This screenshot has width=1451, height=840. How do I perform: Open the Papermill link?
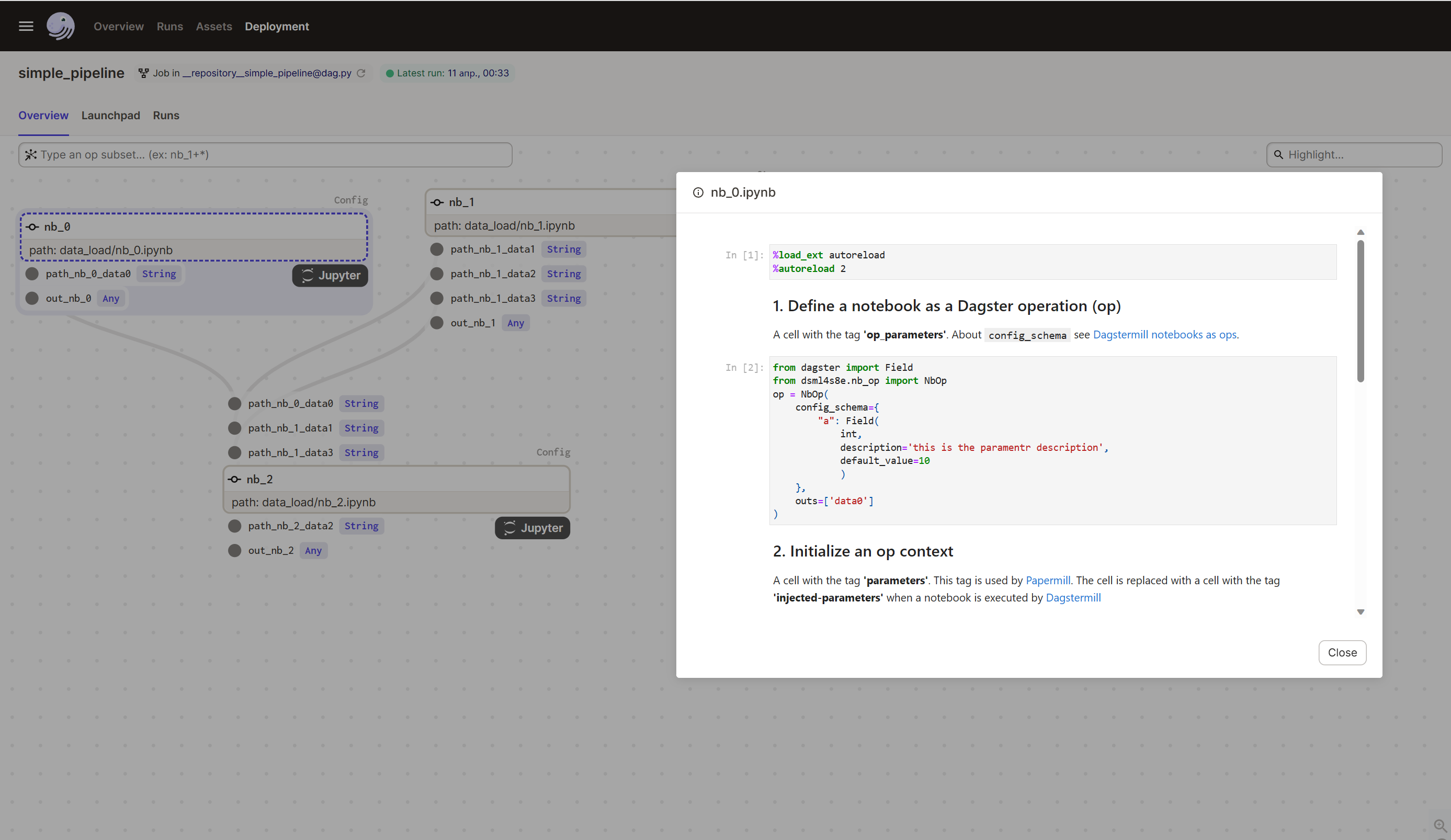[1048, 581]
